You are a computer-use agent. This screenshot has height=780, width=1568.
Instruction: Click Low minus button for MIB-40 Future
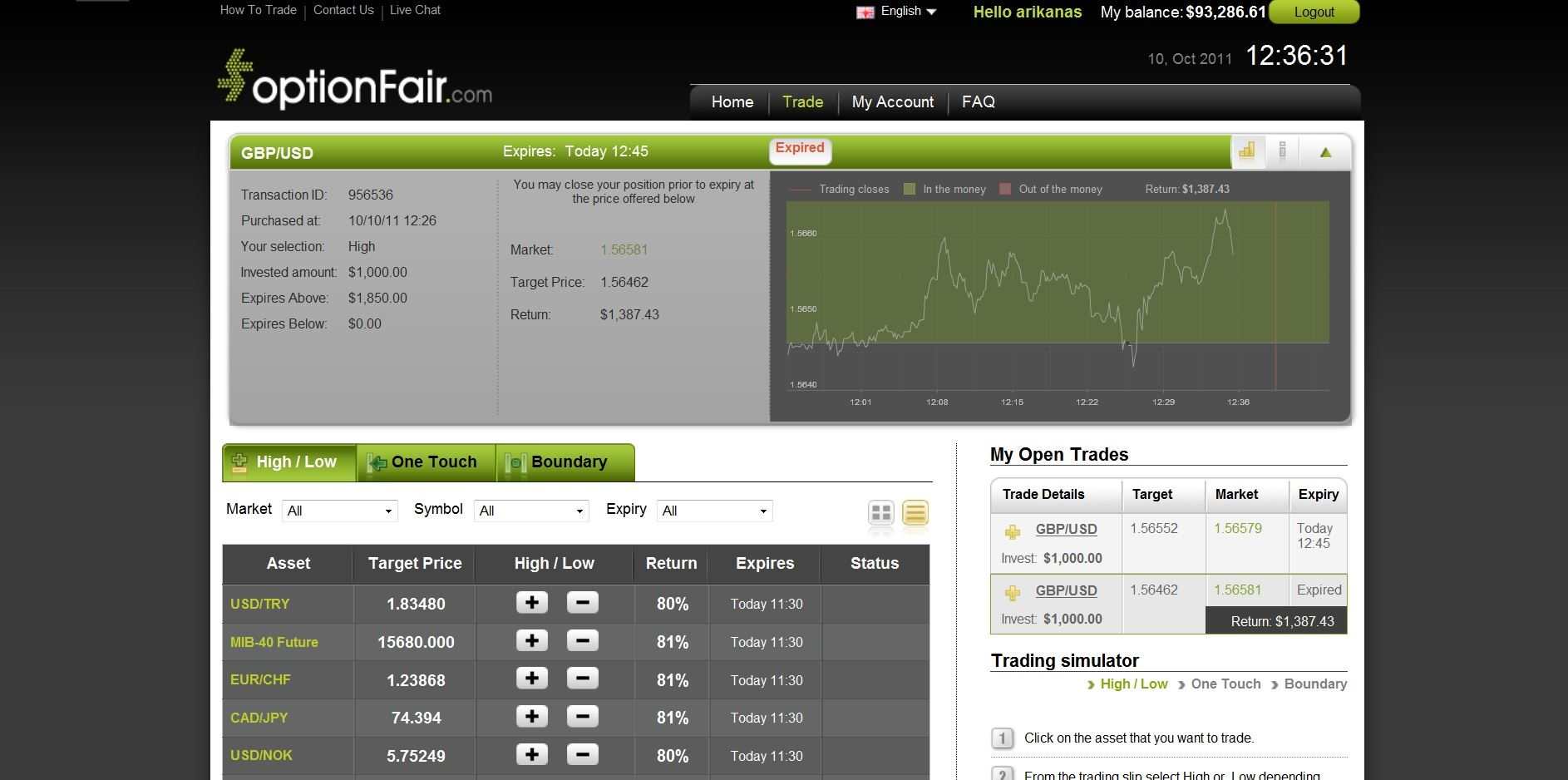(582, 641)
